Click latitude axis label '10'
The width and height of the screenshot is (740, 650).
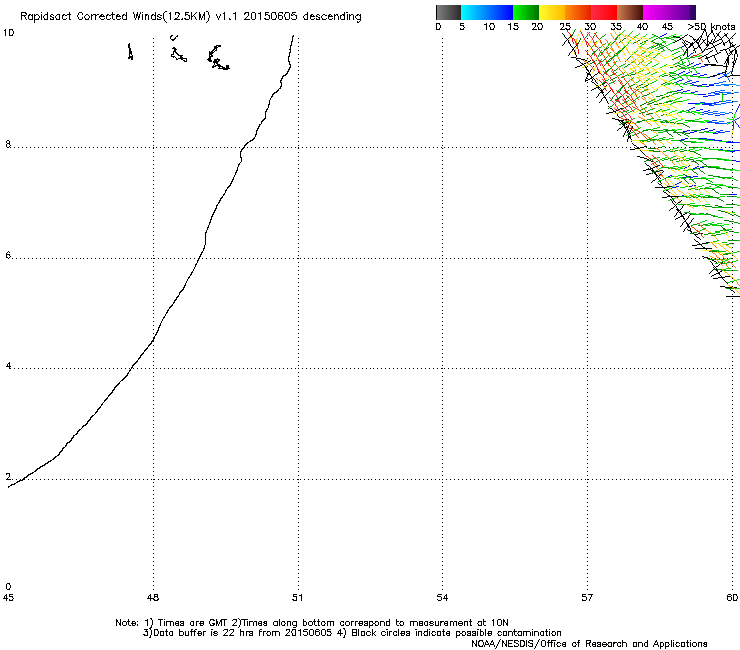pos(8,33)
